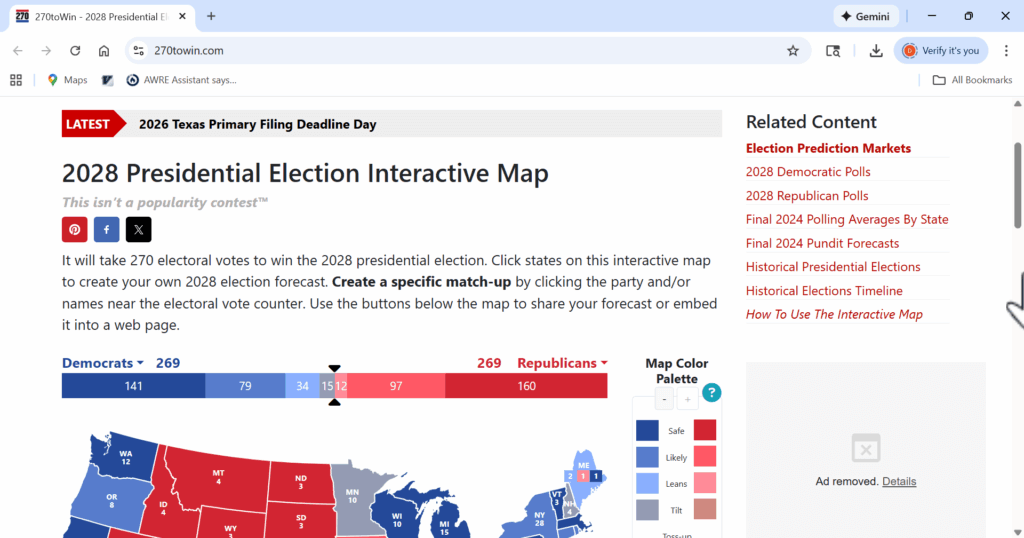
Task: Share page via Pinterest icon
Action: tap(74, 230)
